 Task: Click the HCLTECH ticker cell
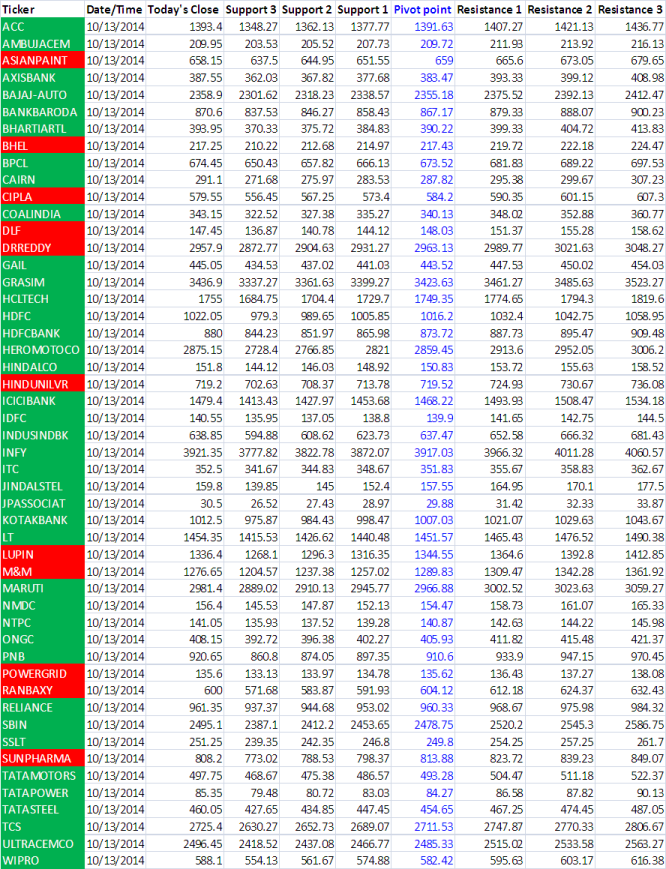43,299
